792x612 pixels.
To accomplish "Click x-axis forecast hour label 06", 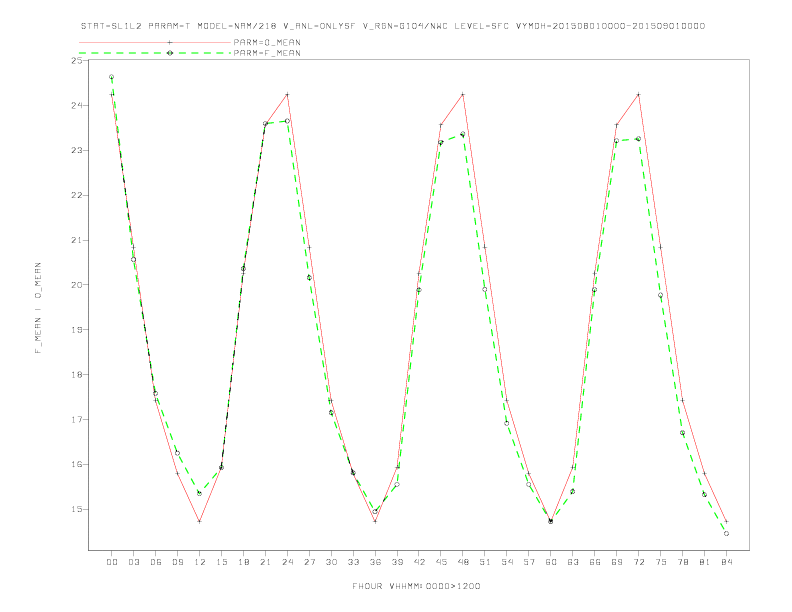I will click(156, 562).
